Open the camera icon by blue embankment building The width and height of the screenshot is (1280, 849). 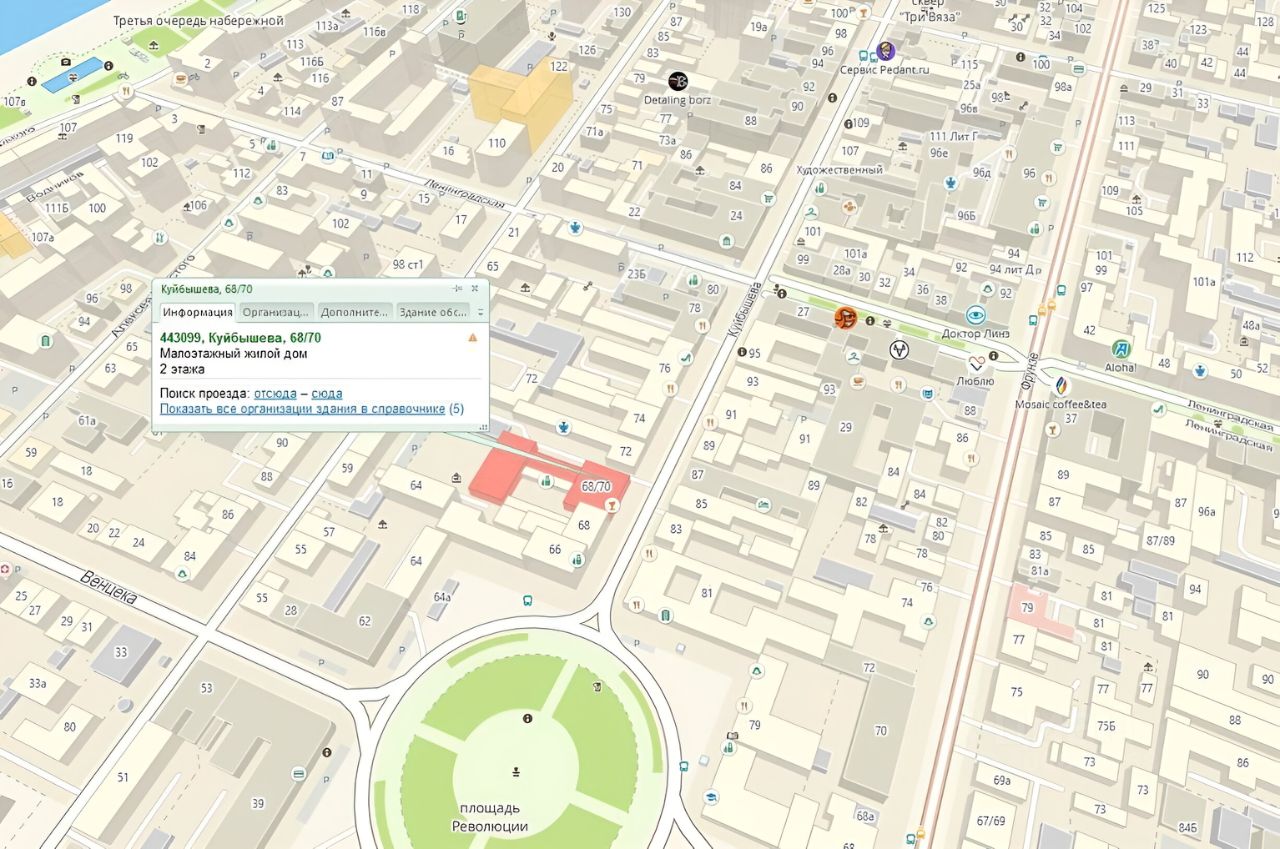pos(66,62)
